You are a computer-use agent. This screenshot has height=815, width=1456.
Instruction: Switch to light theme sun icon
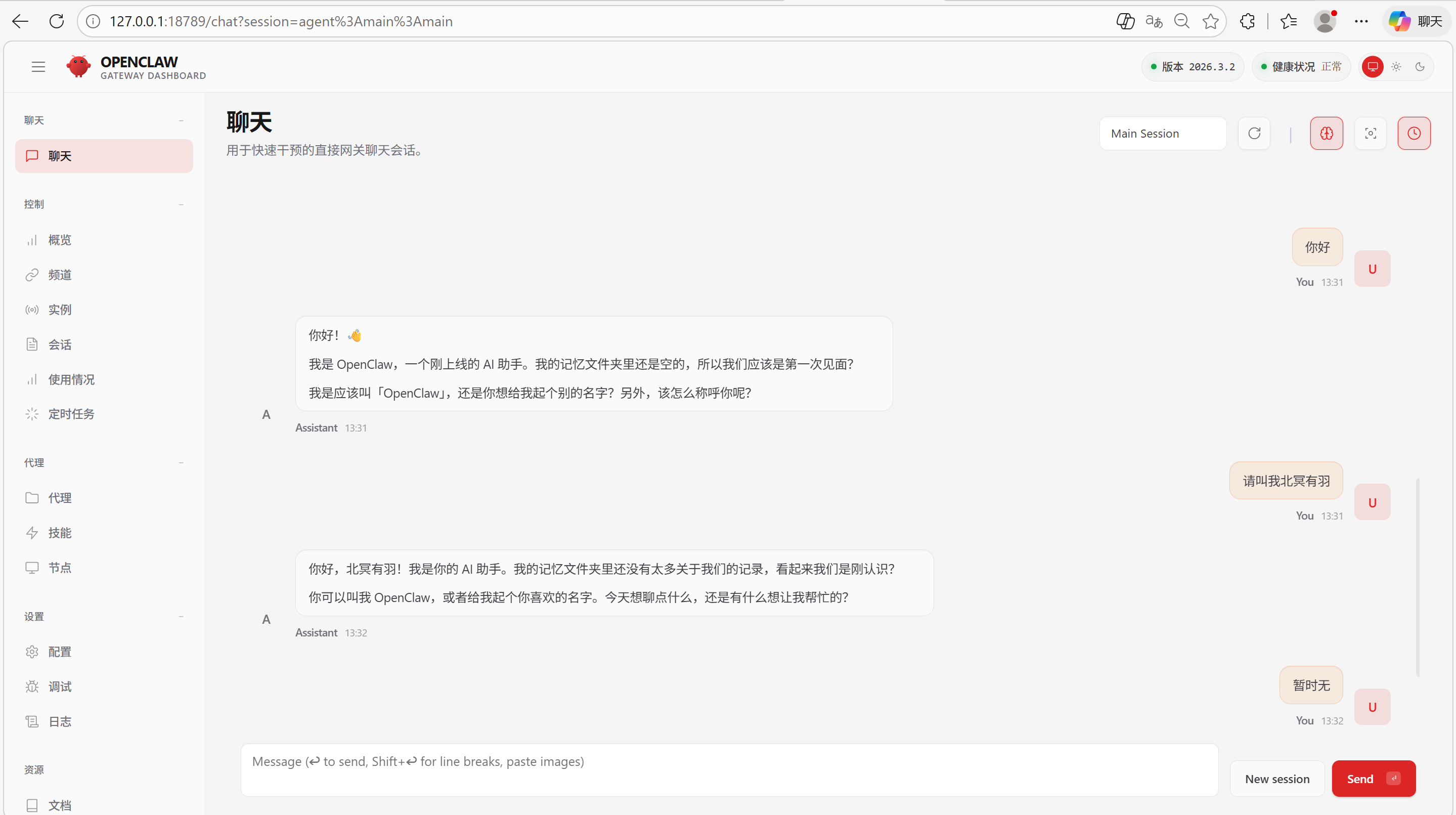pyautogui.click(x=1396, y=67)
